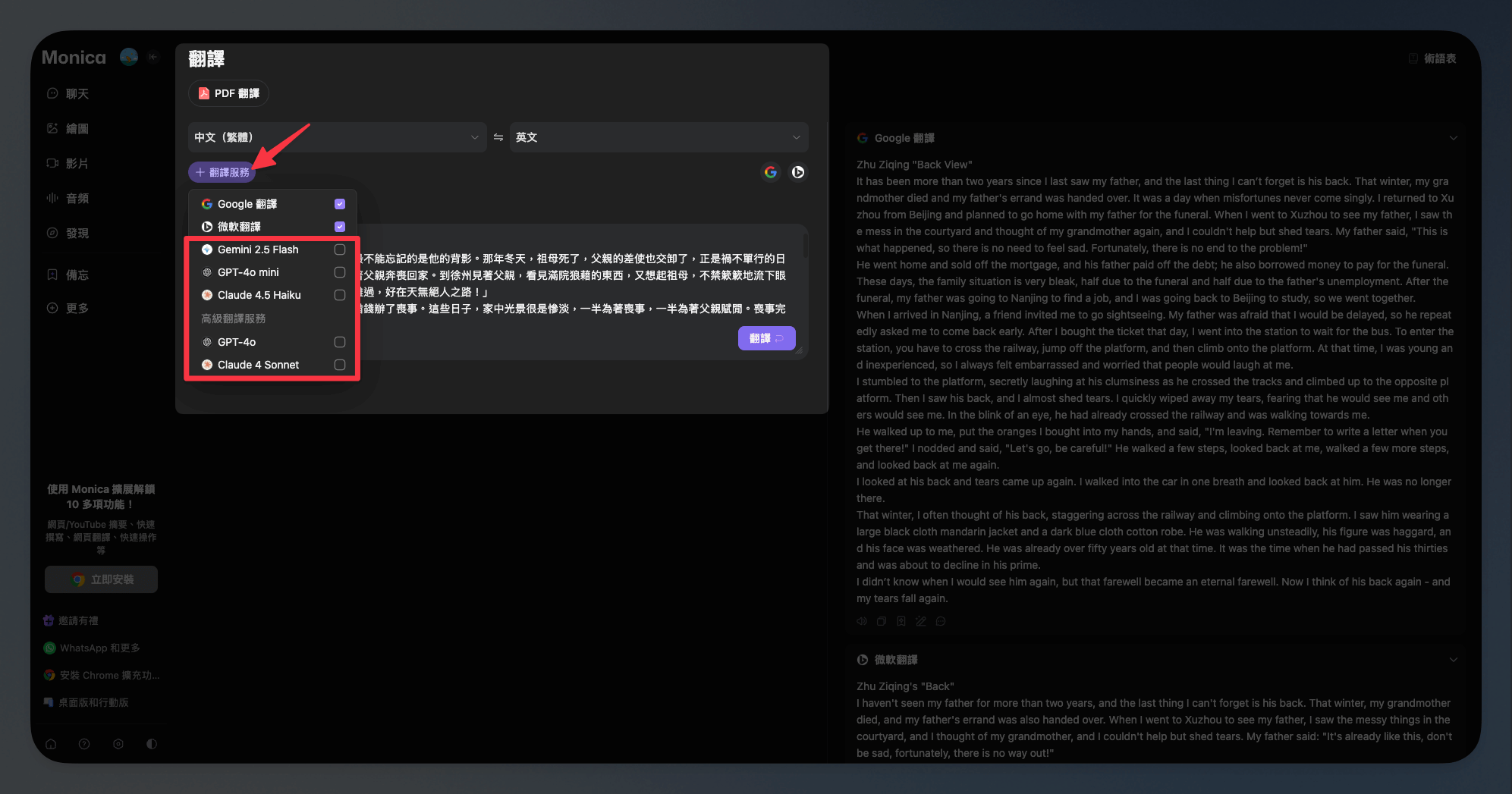1512x794 pixels.
Task: Click the Google translate icon above text box
Action: point(770,172)
